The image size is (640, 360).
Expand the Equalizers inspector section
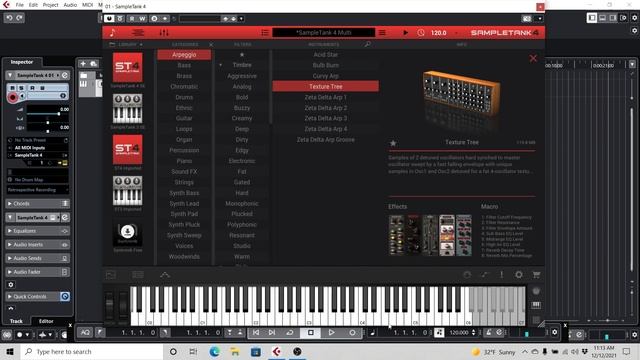point(38,231)
